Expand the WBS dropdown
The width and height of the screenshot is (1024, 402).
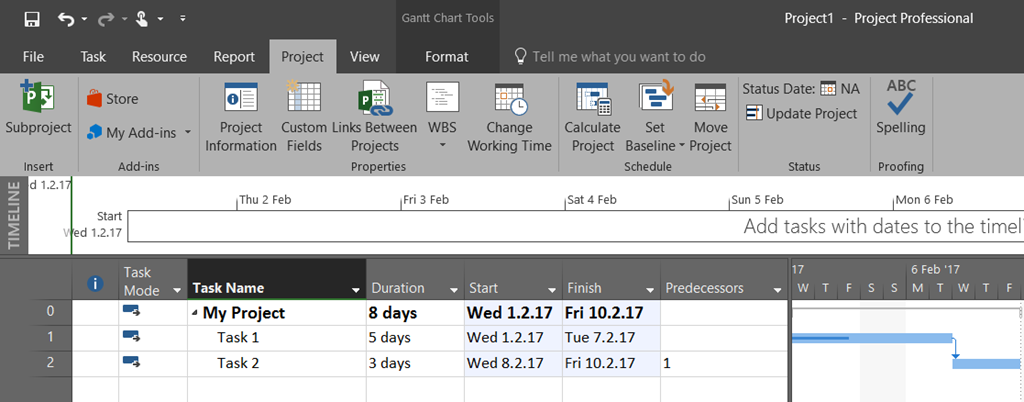click(442, 146)
